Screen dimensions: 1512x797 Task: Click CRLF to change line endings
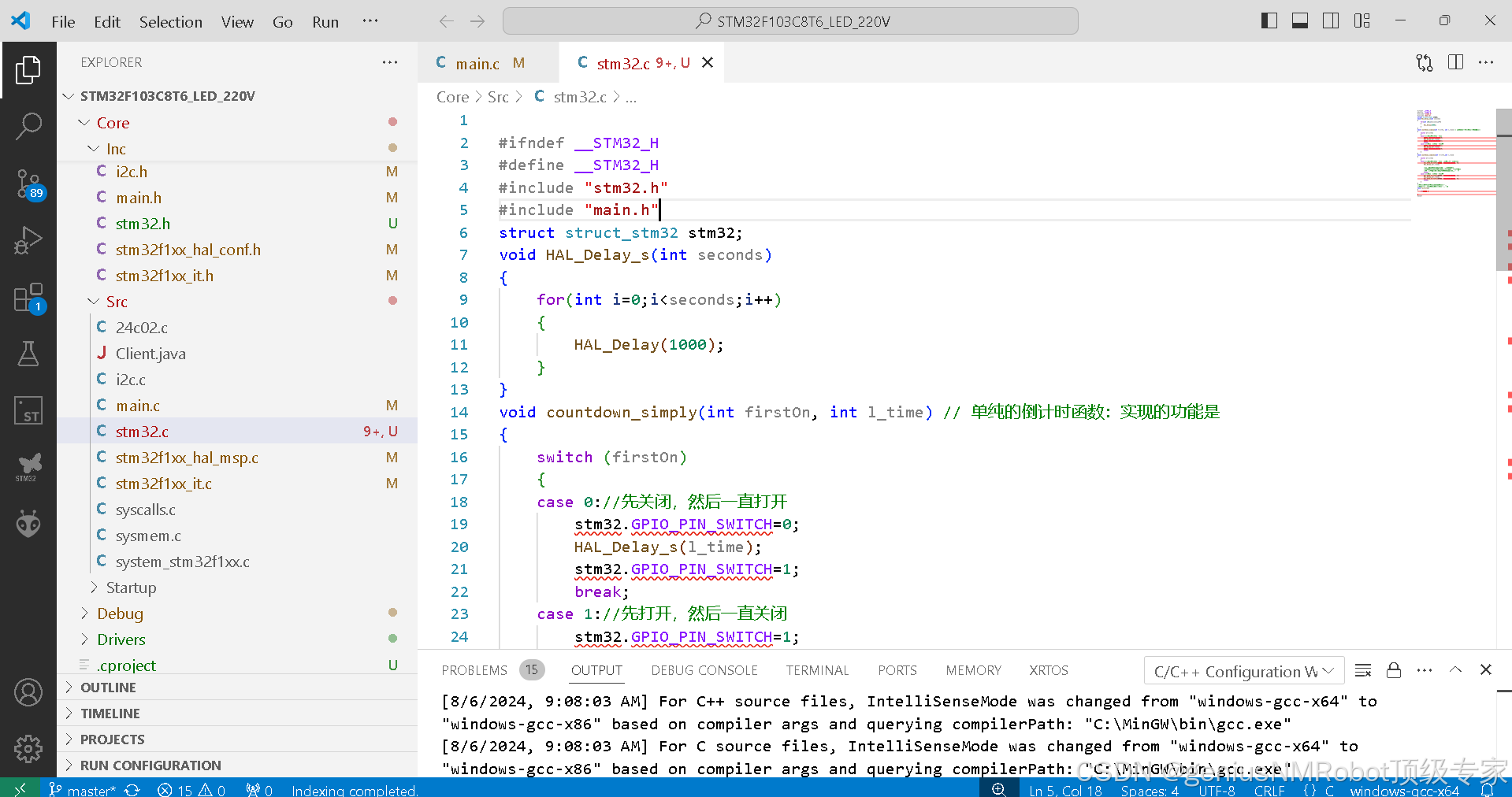[1269, 790]
